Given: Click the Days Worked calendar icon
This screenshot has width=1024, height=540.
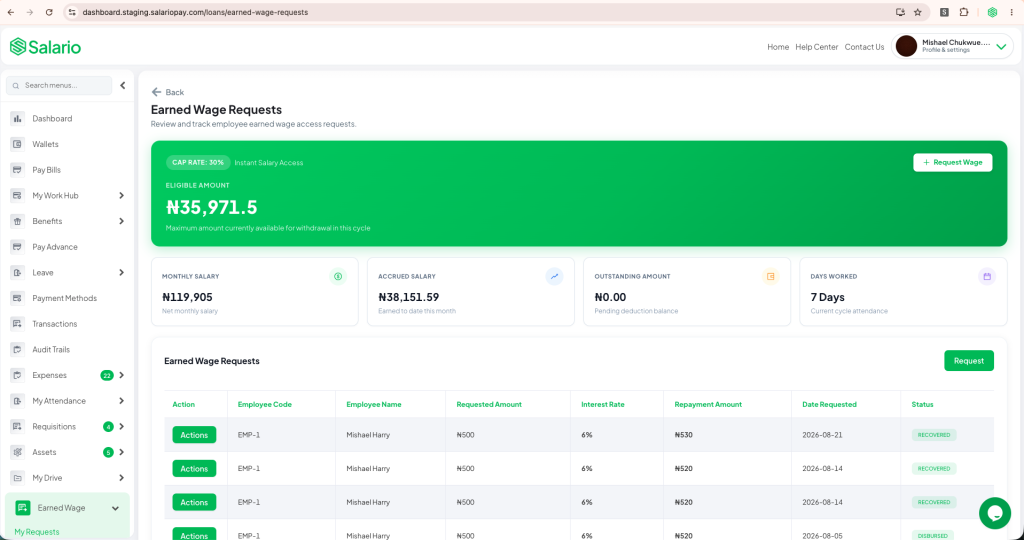Looking at the screenshot, I should pos(987,276).
